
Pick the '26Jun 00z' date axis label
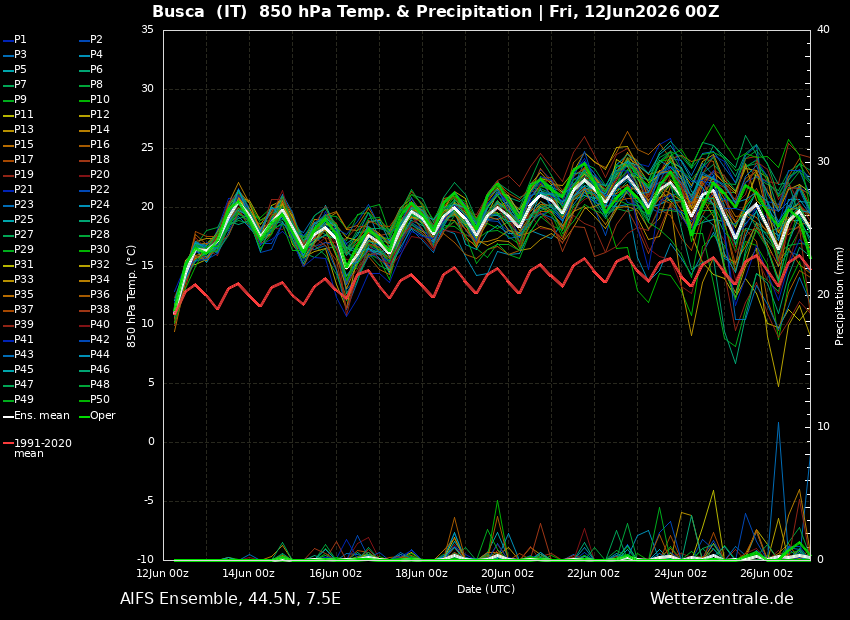point(767,573)
